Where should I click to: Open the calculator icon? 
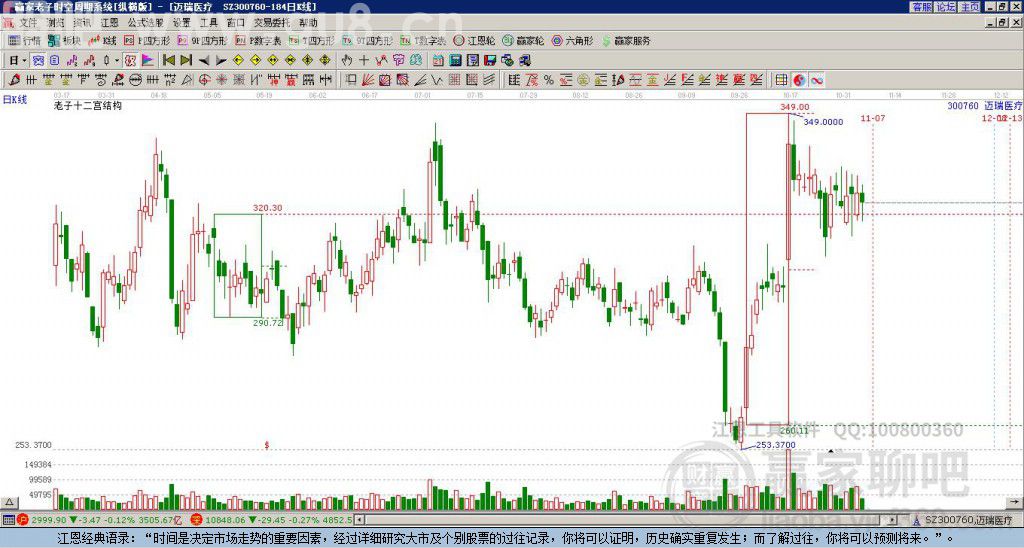(x=455, y=61)
